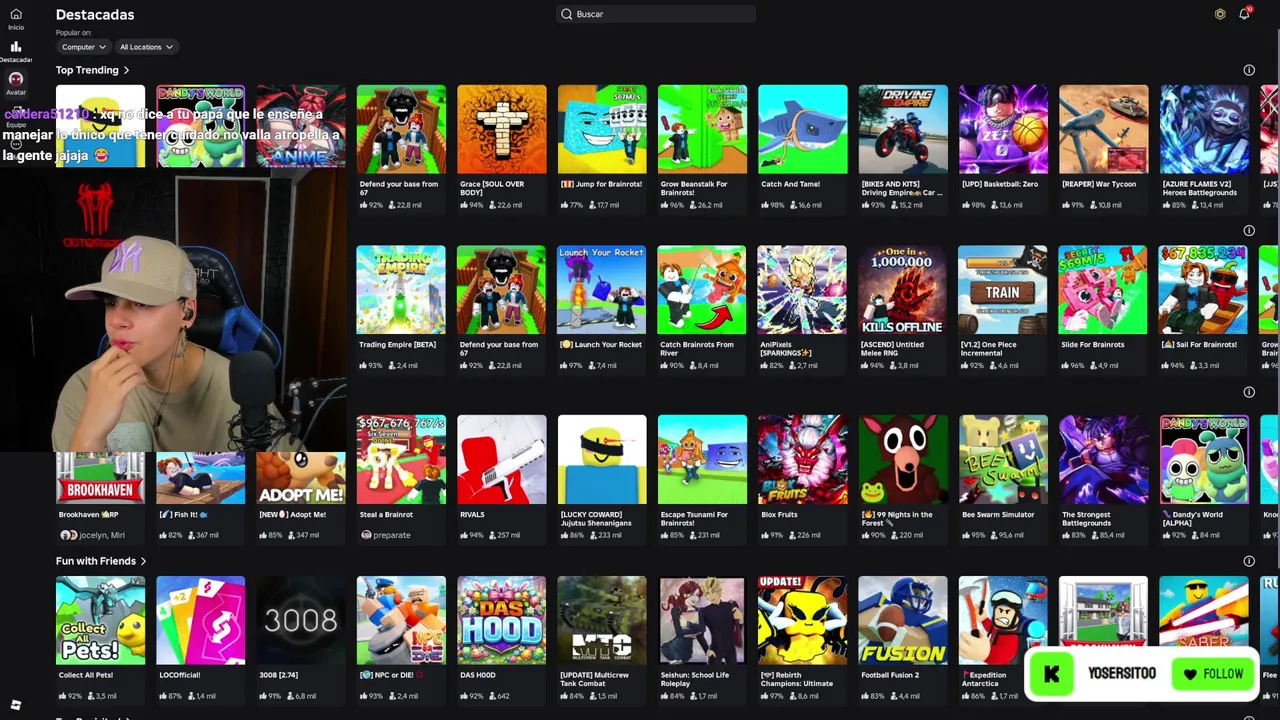Expand the Computer device dropdown
Viewport: 1280px width, 720px height.
tap(83, 47)
